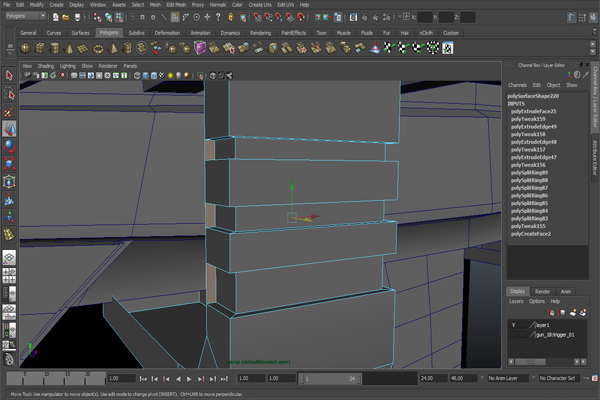The width and height of the screenshot is (600, 400).
Task: Go to the end of the playback range
Action: coord(224,379)
